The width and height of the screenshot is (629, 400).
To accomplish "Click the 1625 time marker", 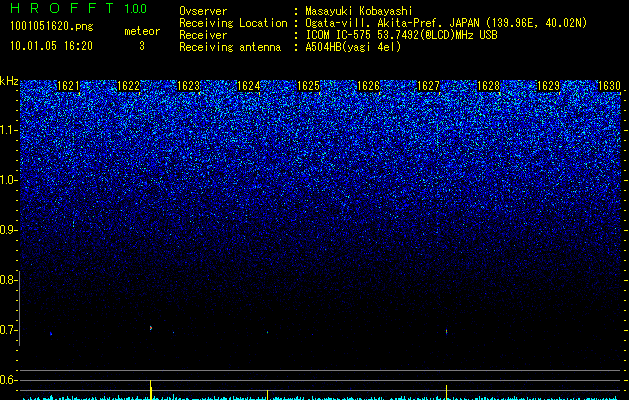I will point(308,85).
